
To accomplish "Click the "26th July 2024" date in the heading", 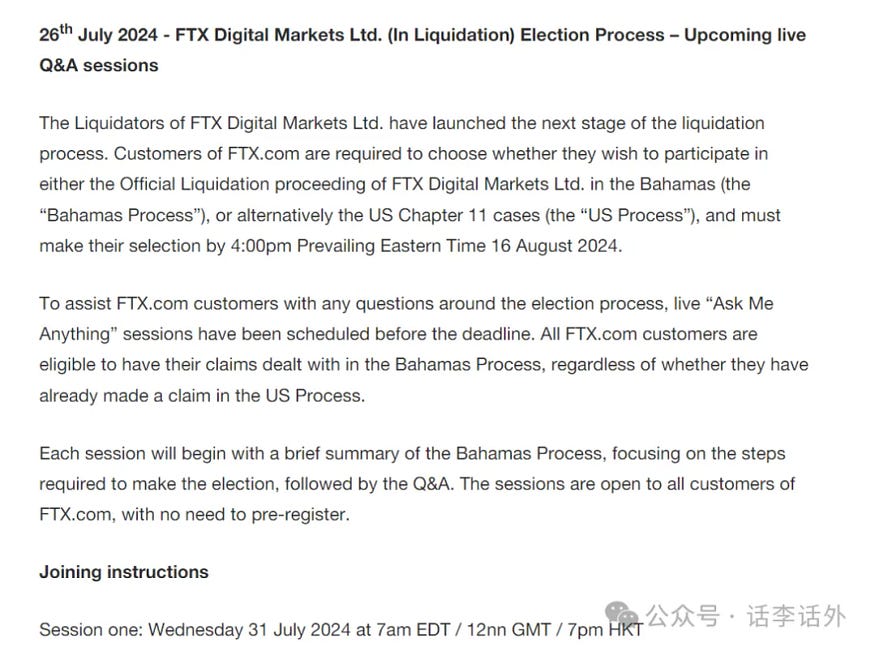I will tap(97, 35).
